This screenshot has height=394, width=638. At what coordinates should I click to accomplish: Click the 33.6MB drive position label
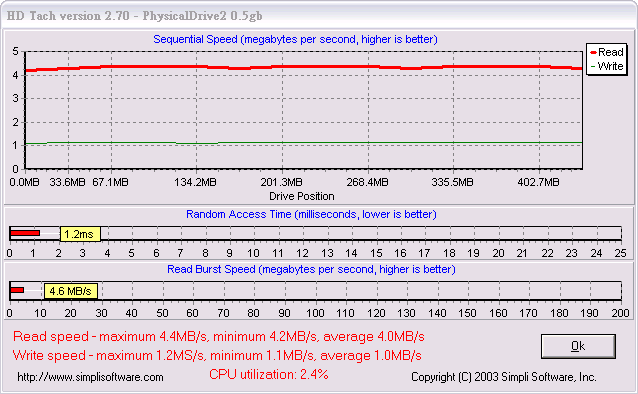click(x=68, y=182)
